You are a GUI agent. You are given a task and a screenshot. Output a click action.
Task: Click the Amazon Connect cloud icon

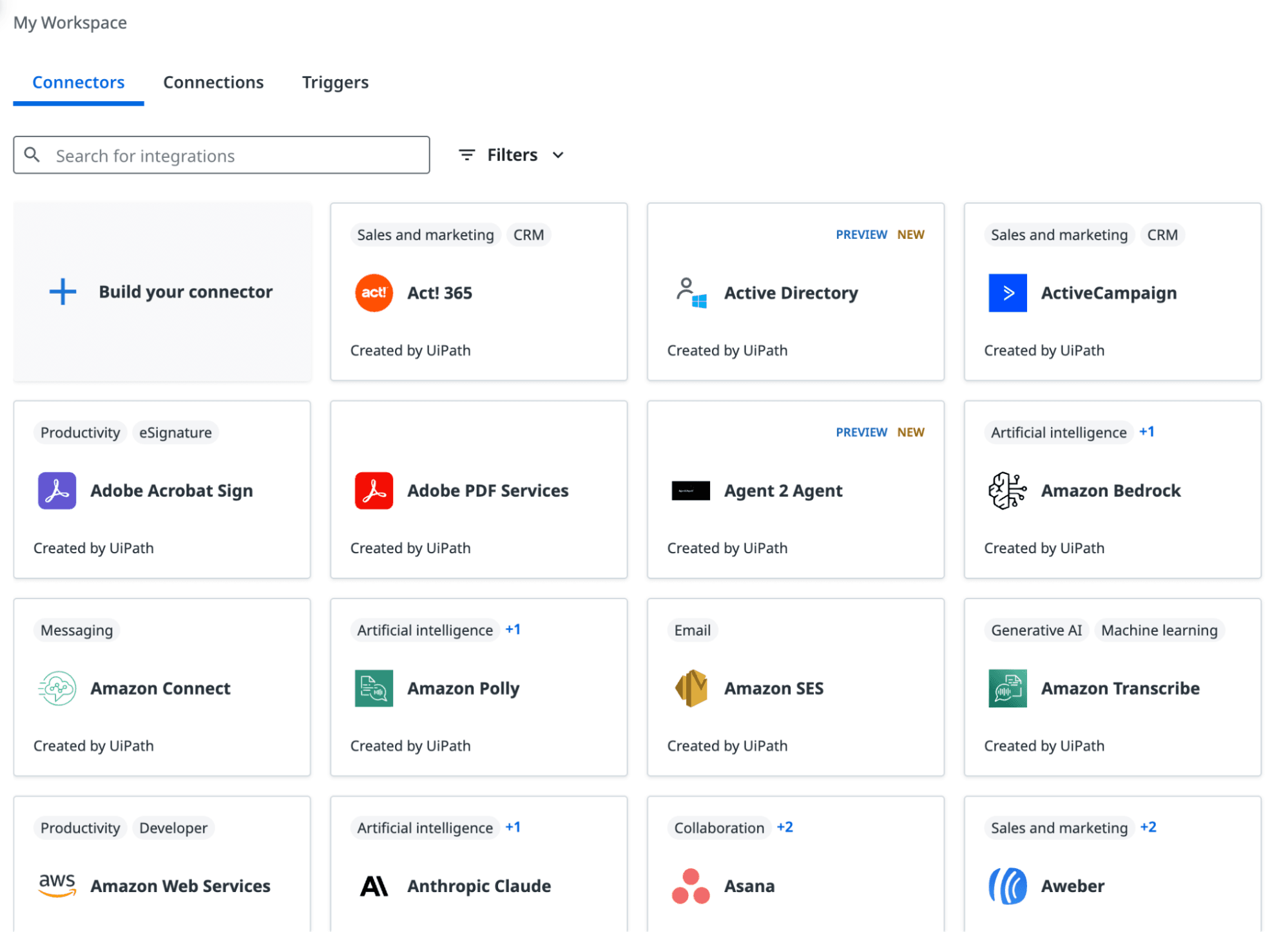57,688
